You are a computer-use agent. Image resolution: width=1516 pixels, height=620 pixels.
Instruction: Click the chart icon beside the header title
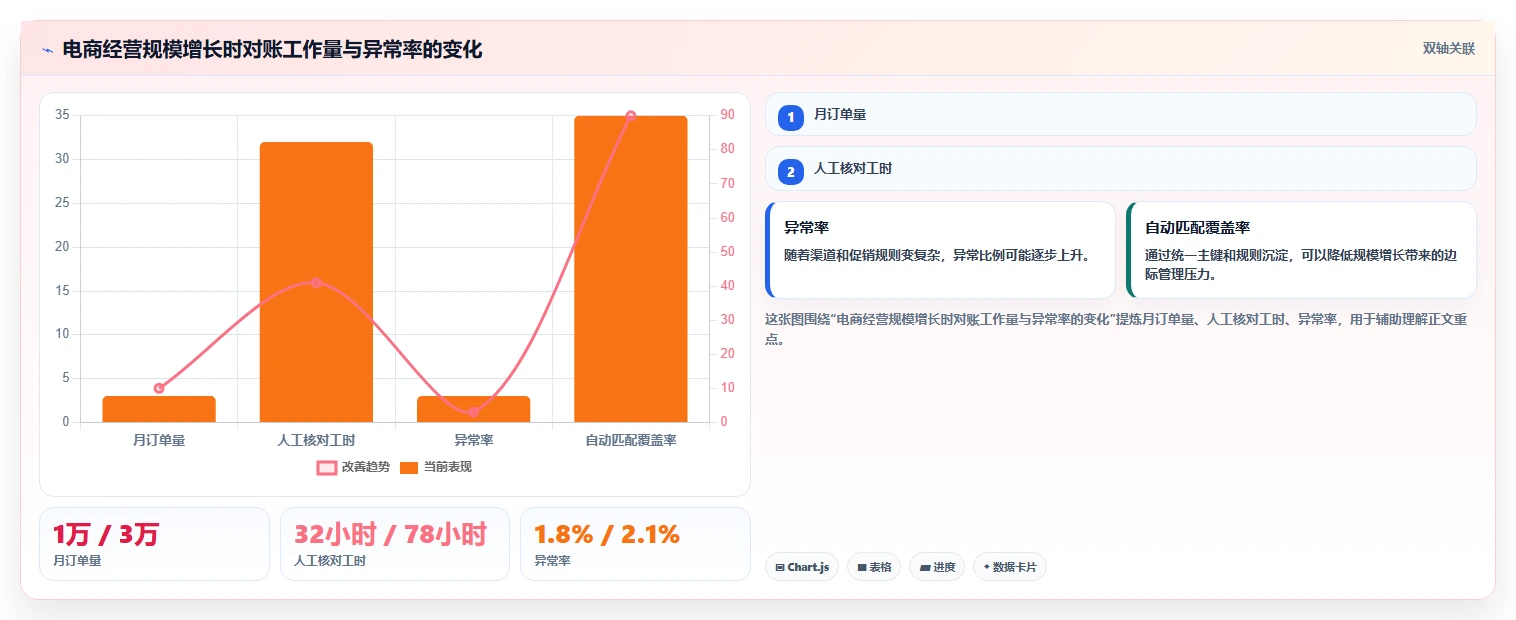click(47, 50)
